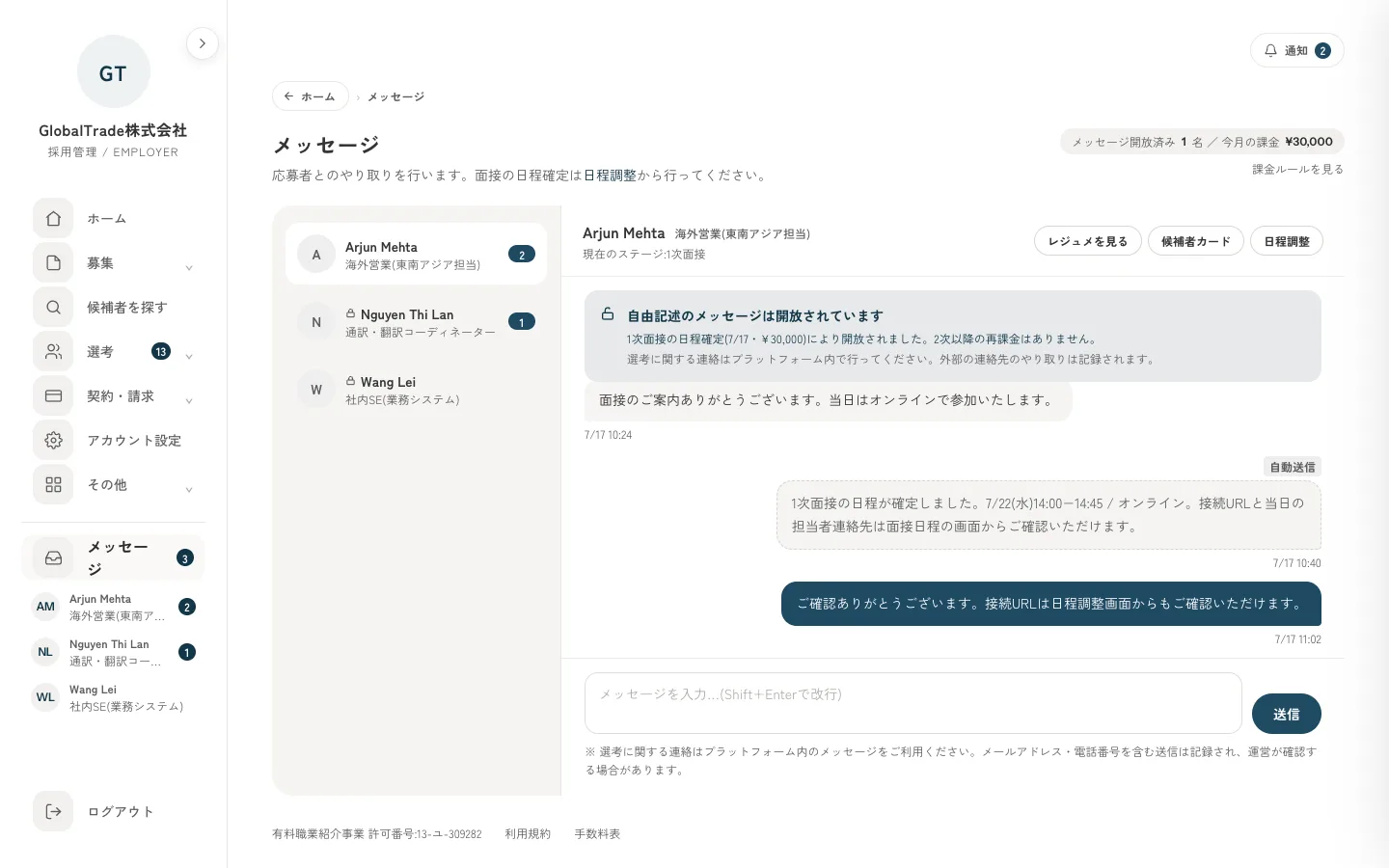The width and height of the screenshot is (1389, 868).
Task: Follow the 日程調整 link in the description
Action: [x=610, y=176]
